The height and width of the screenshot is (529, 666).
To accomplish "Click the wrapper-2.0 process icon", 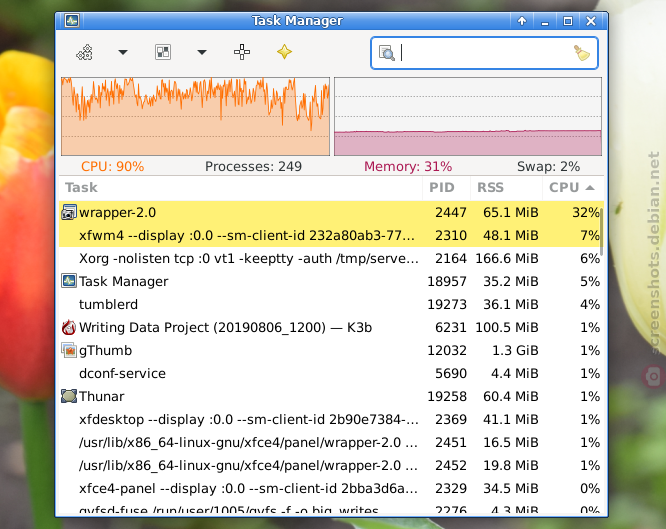I will click(x=69, y=212).
